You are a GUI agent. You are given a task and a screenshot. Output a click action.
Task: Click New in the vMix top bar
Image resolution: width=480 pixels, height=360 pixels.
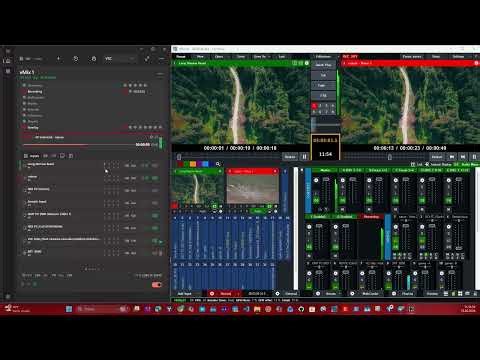coord(200,57)
